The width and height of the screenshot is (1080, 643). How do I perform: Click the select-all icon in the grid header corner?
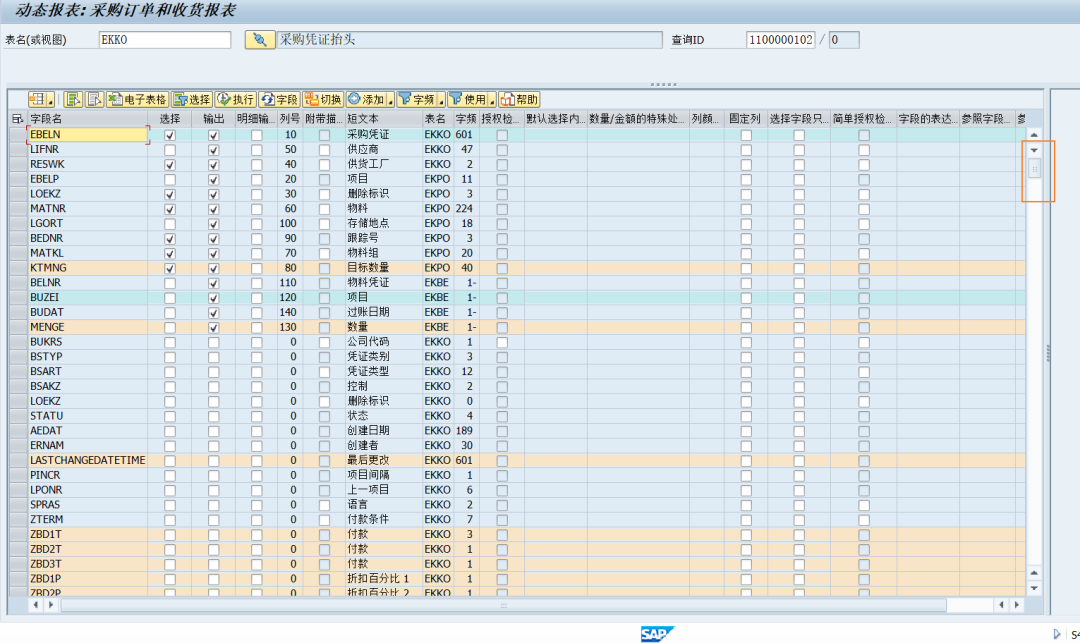[x=17, y=119]
